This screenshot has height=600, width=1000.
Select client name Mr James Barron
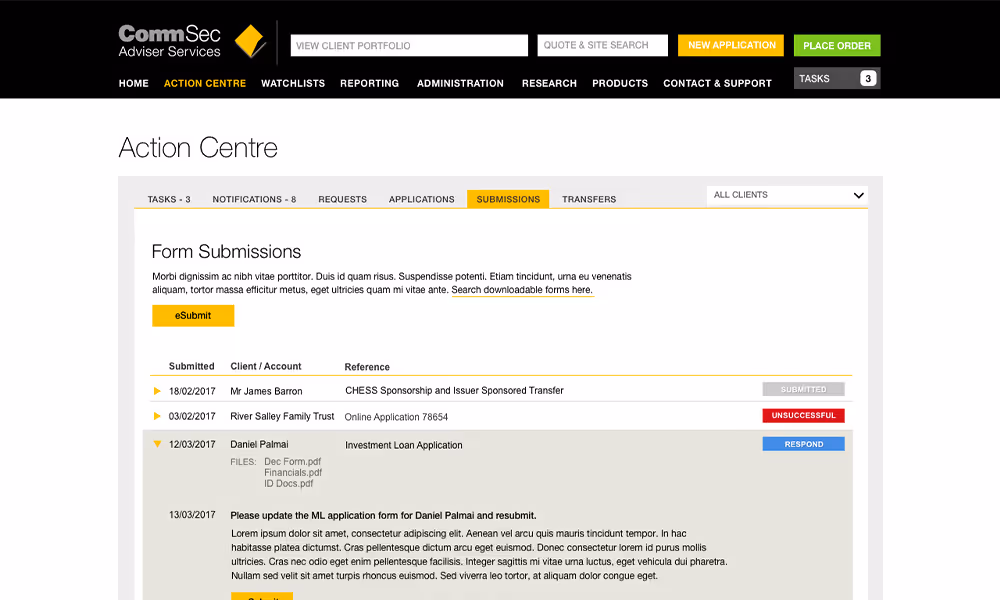(267, 391)
